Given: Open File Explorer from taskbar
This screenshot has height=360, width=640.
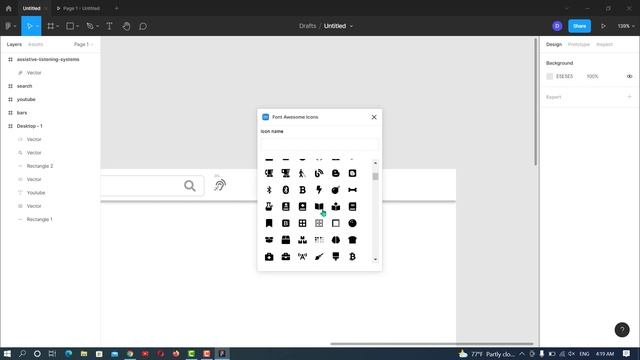Looking at the screenshot, I should click(84, 353).
